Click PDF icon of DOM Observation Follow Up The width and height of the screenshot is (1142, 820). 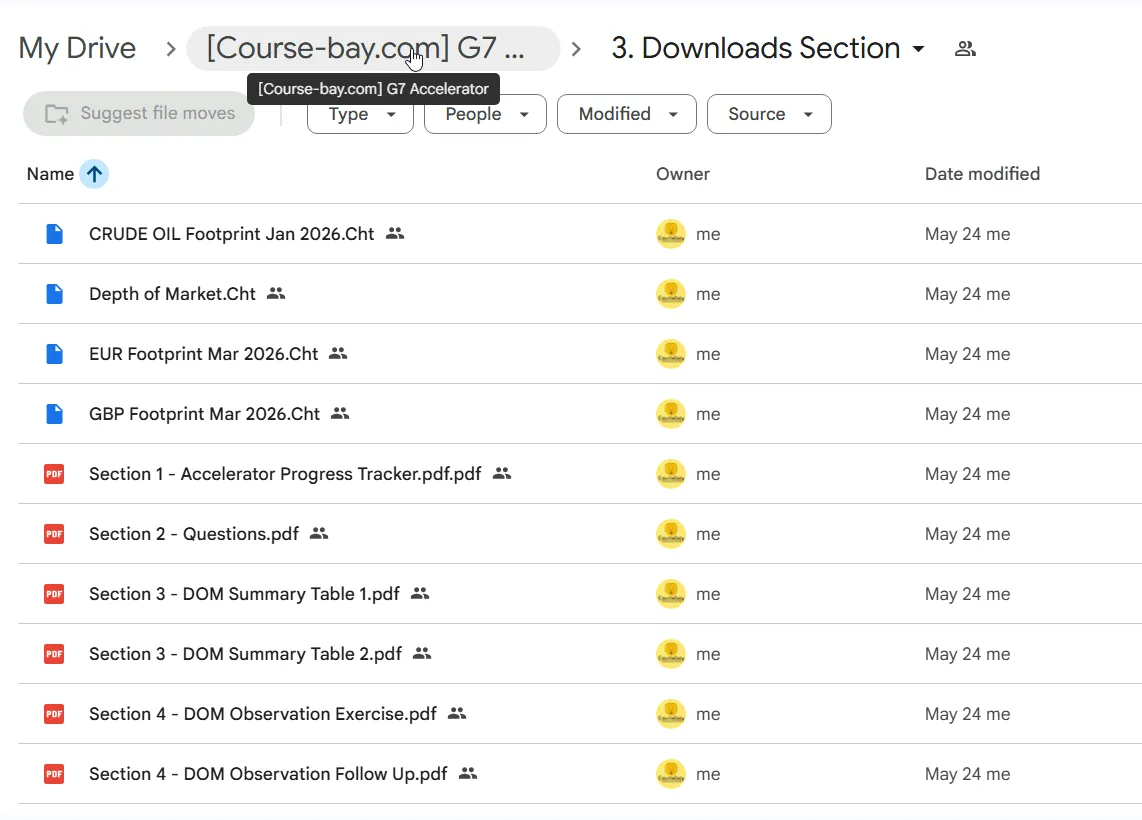(x=54, y=774)
